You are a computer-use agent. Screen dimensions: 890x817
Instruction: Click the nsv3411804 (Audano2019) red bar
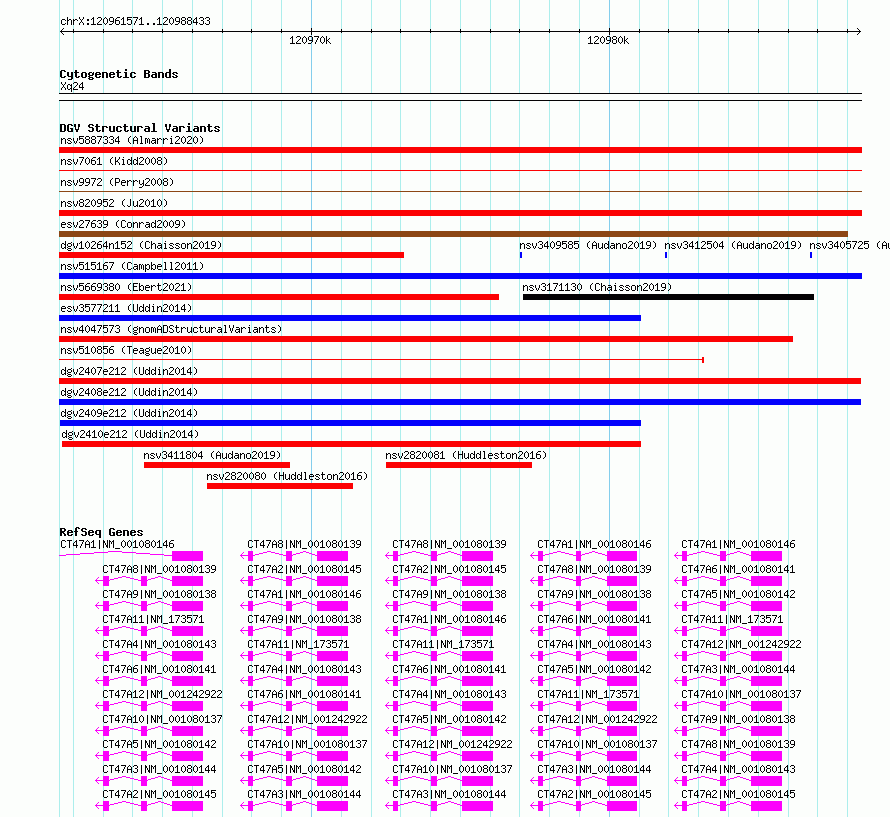pyautogui.click(x=217, y=465)
